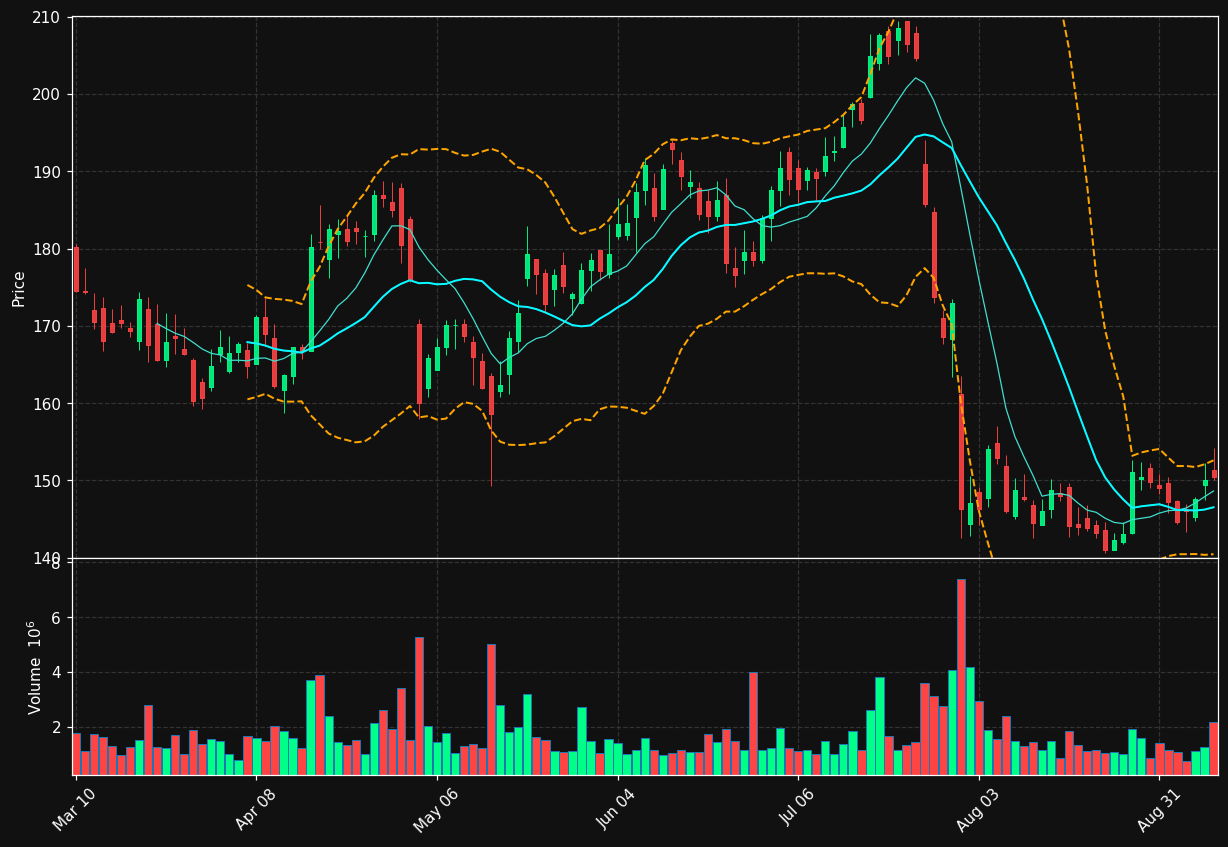
Task: Click the 160 price axis label
Action: point(47,404)
